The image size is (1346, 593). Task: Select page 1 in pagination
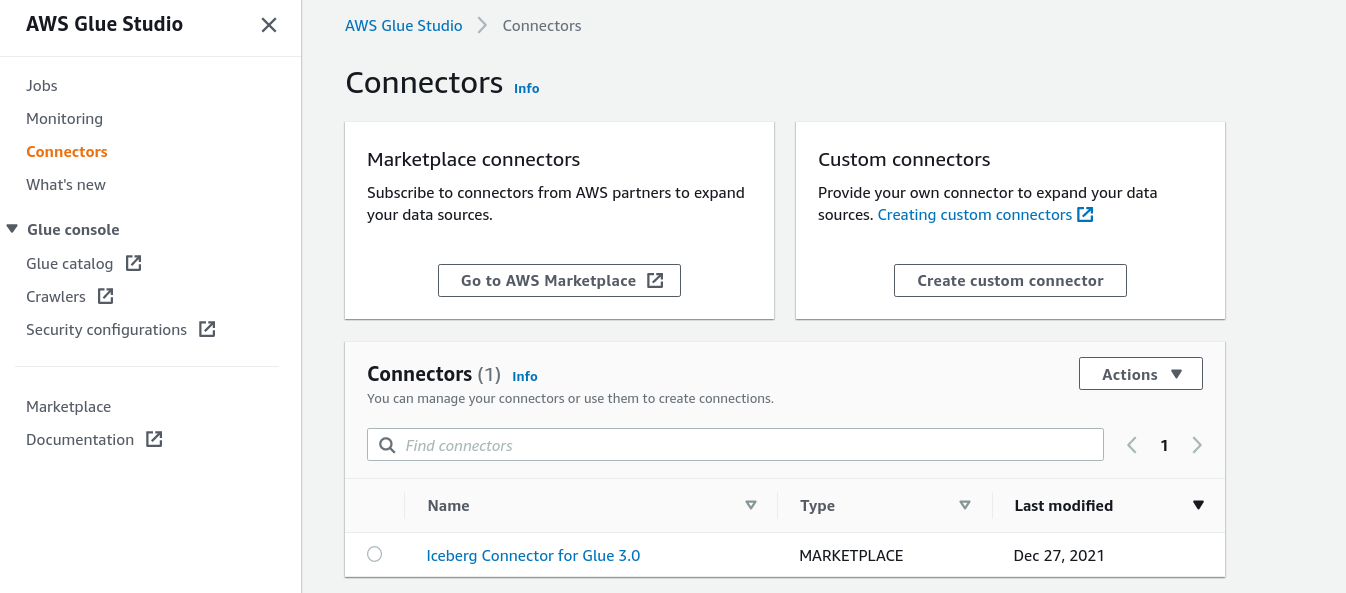(x=1164, y=446)
